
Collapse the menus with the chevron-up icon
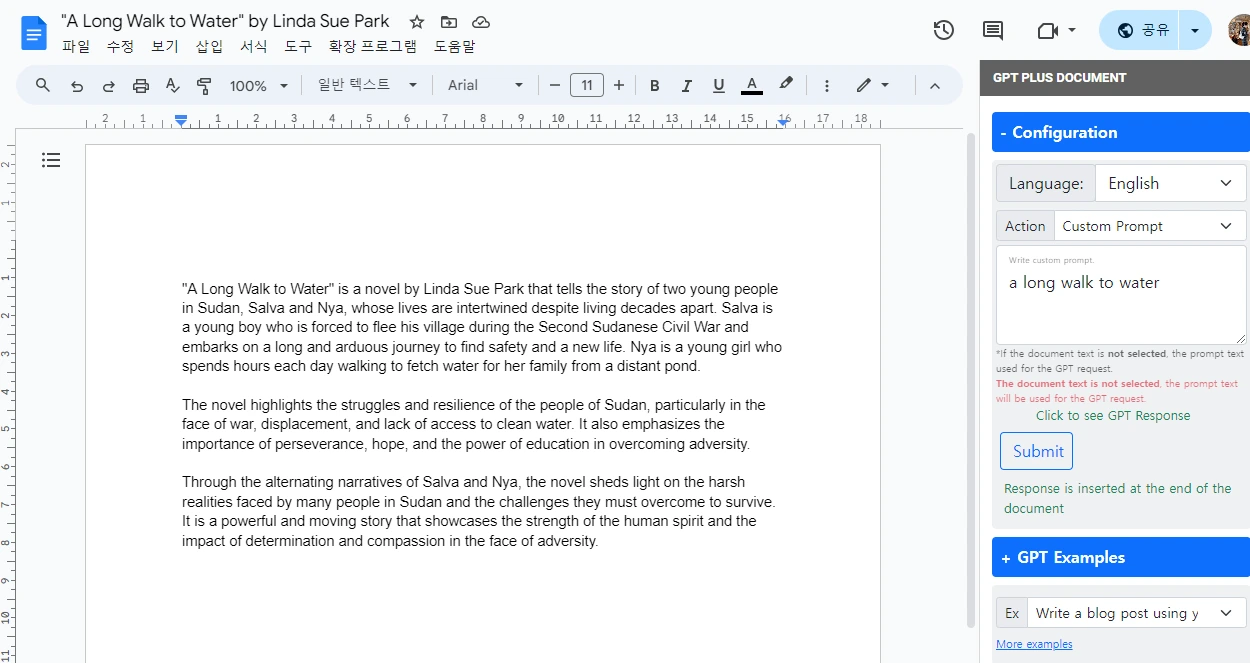click(x=935, y=86)
